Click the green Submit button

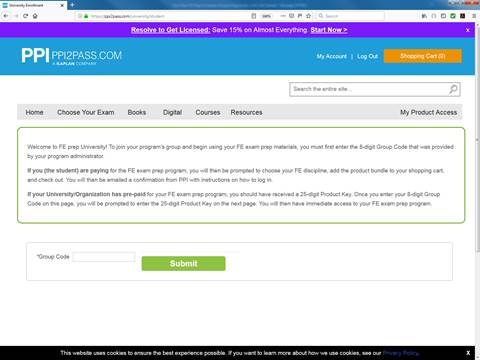click(183, 263)
